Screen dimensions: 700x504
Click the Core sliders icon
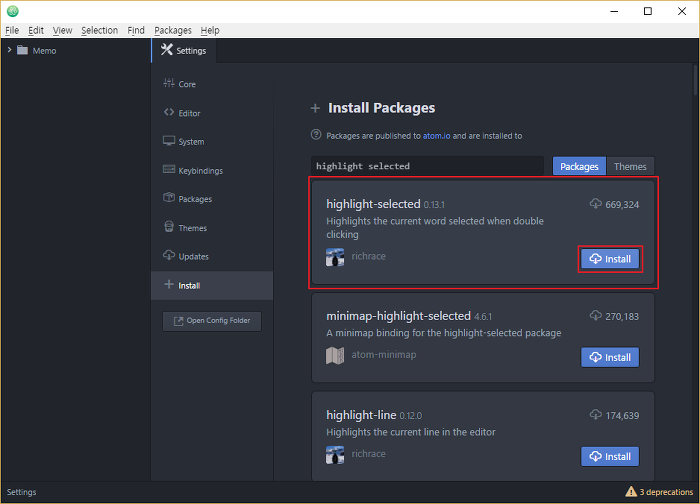[x=169, y=83]
